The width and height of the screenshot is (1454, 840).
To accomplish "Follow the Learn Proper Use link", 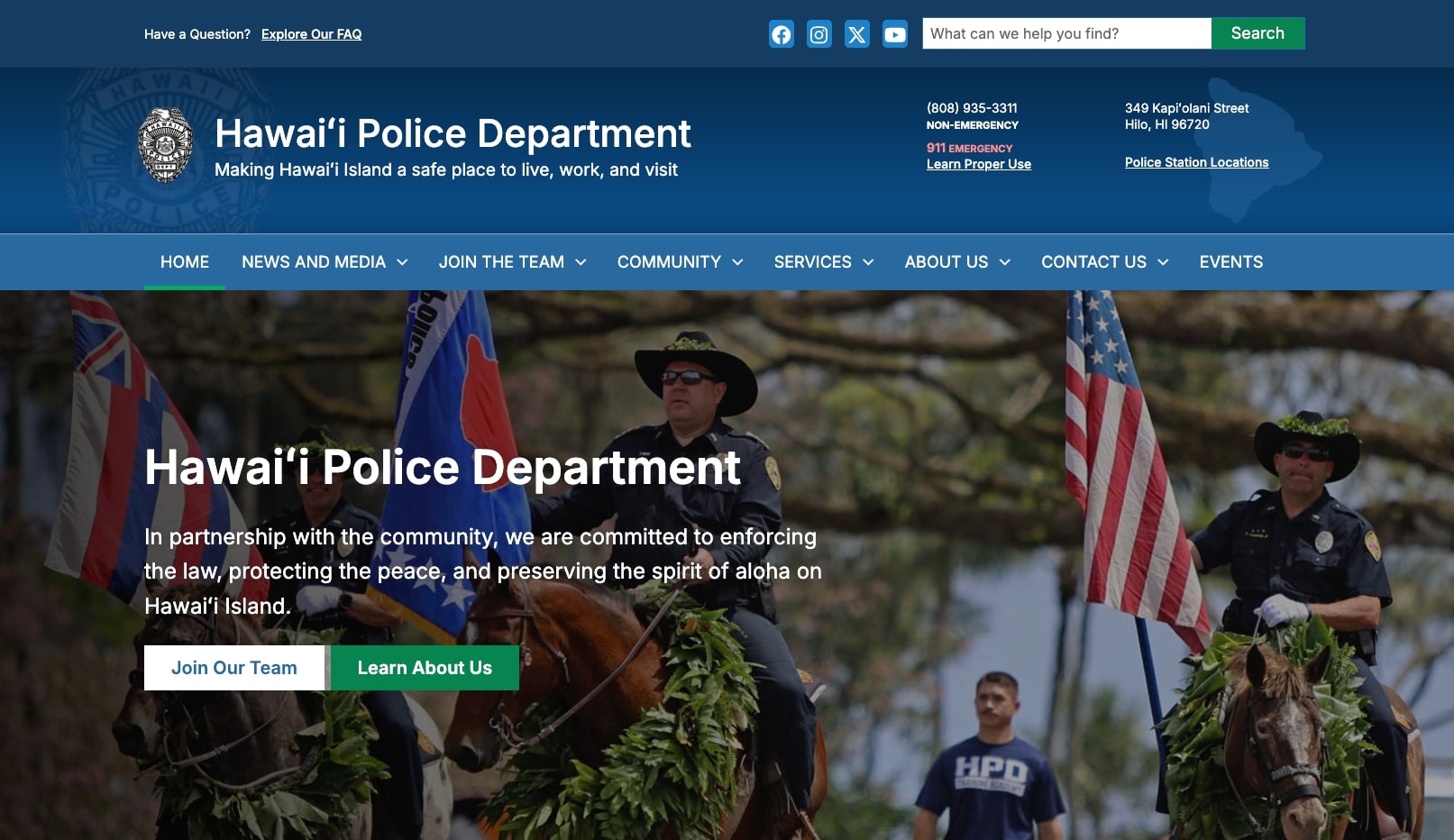I will [978, 164].
